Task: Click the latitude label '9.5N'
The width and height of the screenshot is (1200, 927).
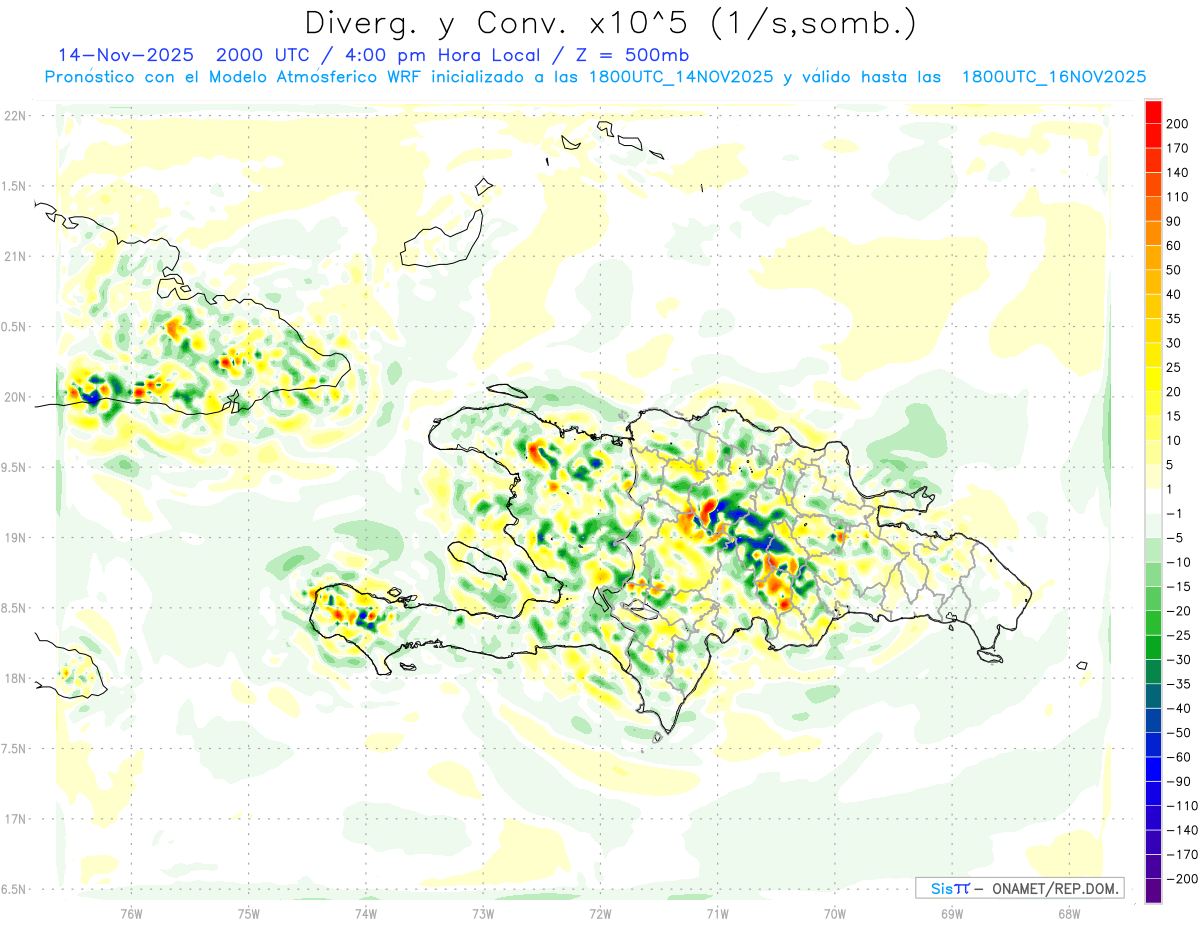Action: pyautogui.click(x=13, y=467)
